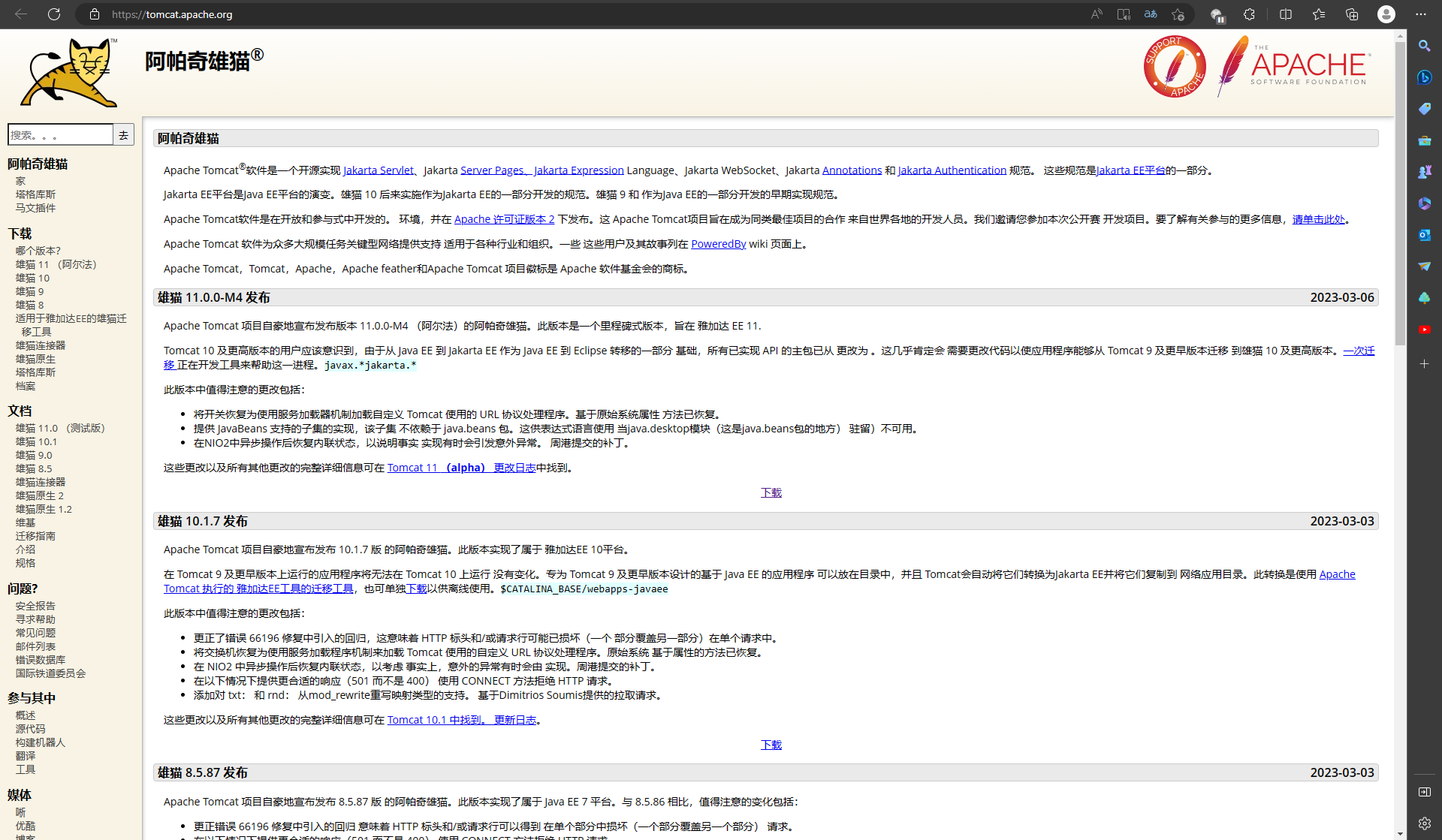The width and height of the screenshot is (1442, 840).
Task: Open 安全报告 sidebar link
Action: click(x=35, y=606)
